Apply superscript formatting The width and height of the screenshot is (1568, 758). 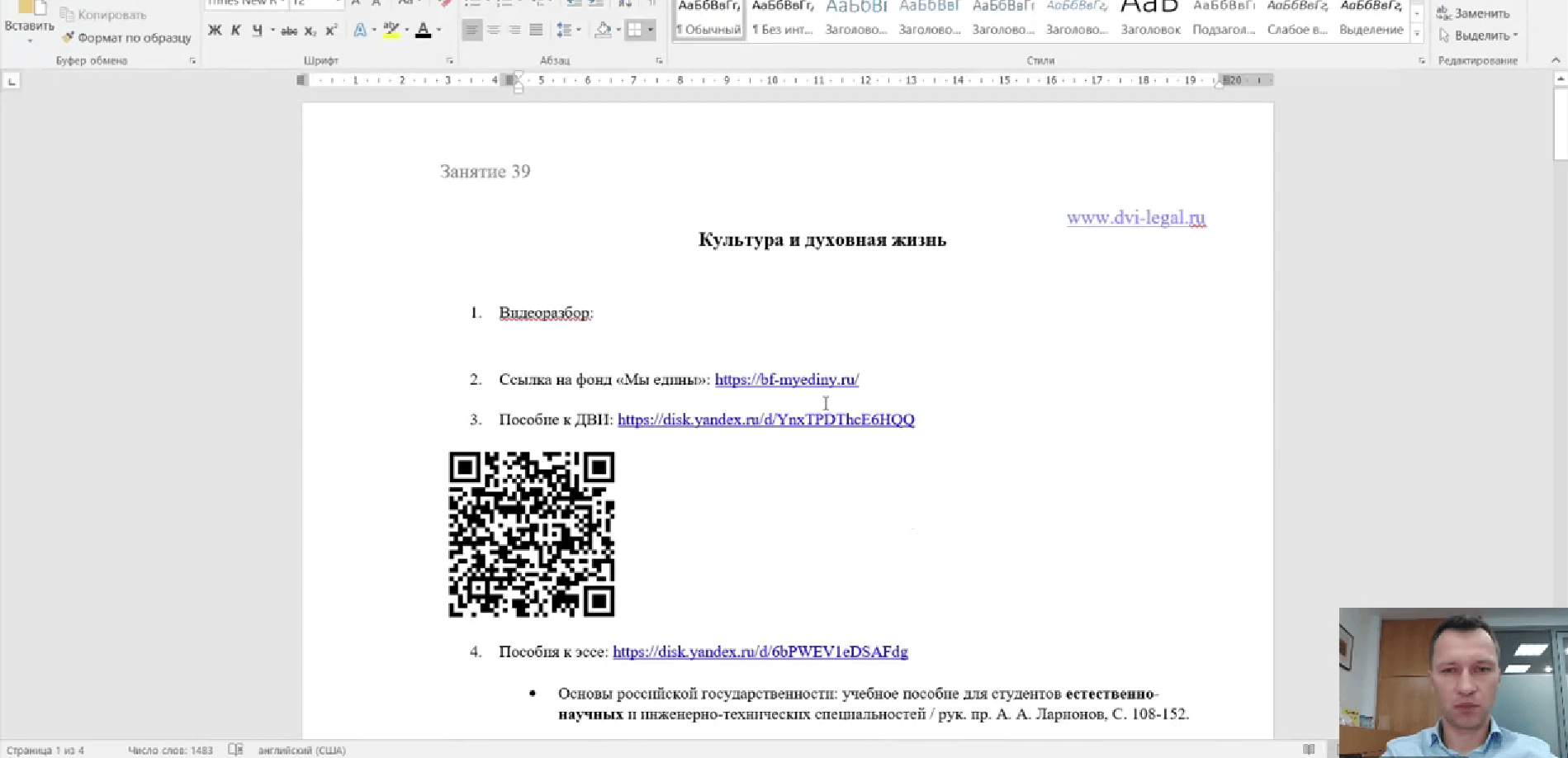coord(331,30)
